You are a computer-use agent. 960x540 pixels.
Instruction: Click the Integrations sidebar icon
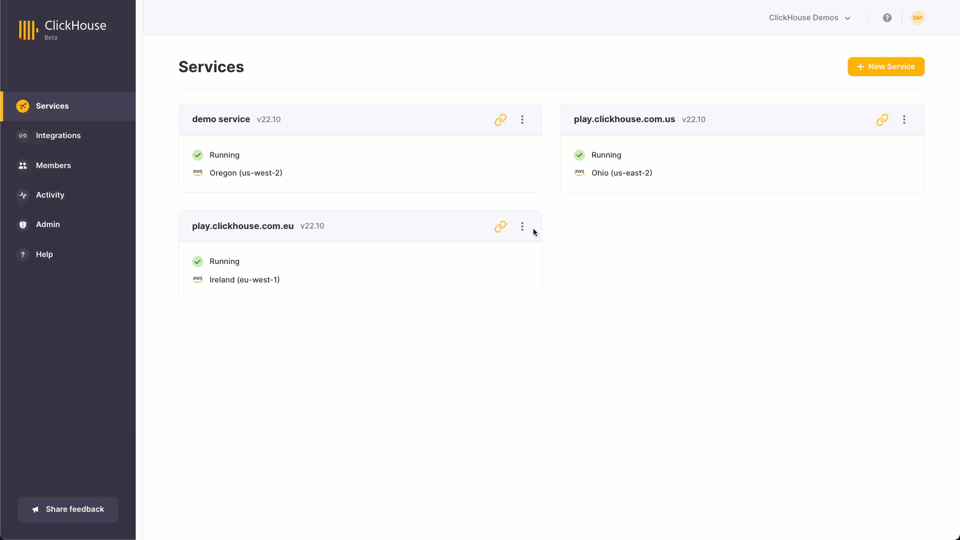click(x=23, y=136)
